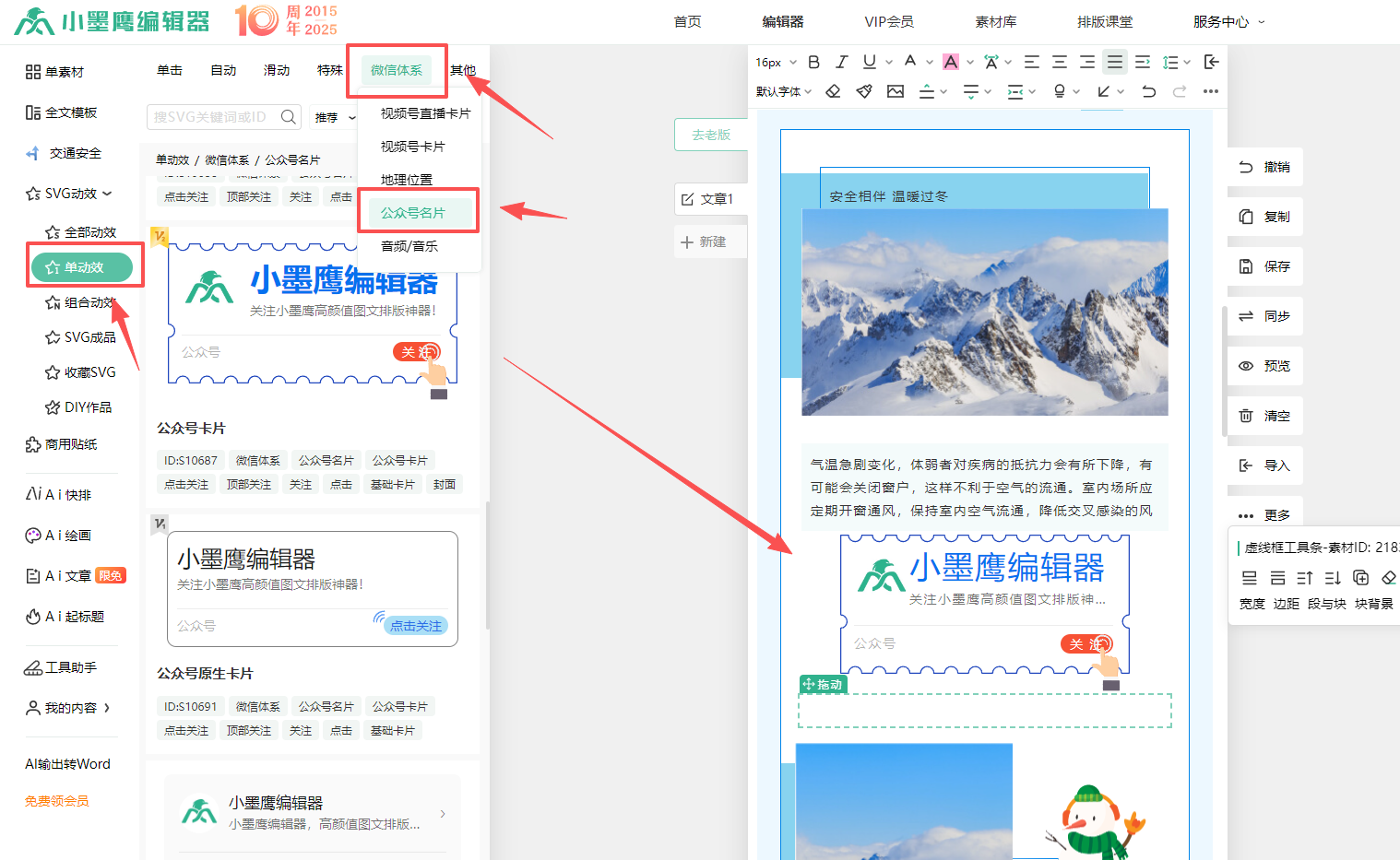Click the magnifier search icon
Viewport: 1400px width, 860px height.
pyautogui.click(x=289, y=117)
